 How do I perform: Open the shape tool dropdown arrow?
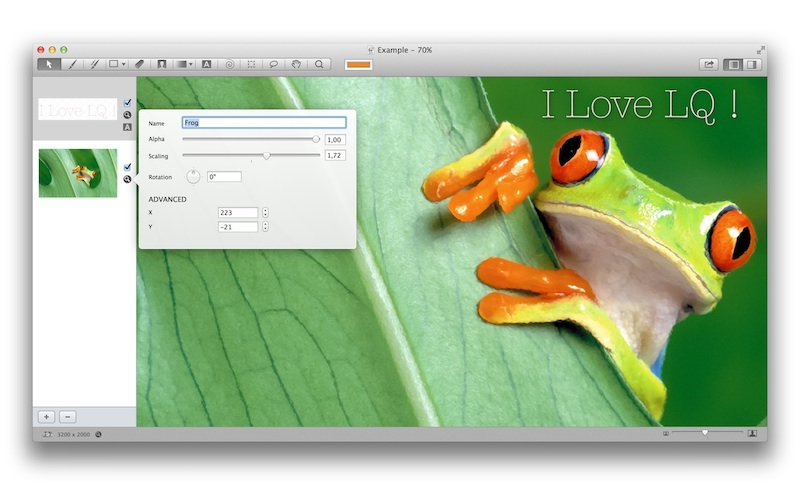point(124,64)
